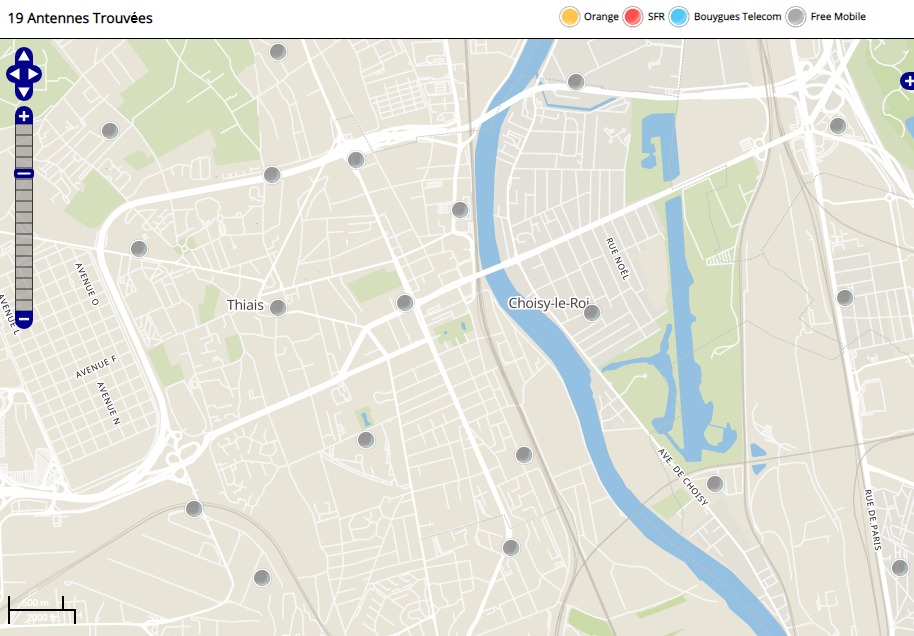Viewport: 914px width, 636px height.
Task: Click the zoom slider handle
Action: 24,174
